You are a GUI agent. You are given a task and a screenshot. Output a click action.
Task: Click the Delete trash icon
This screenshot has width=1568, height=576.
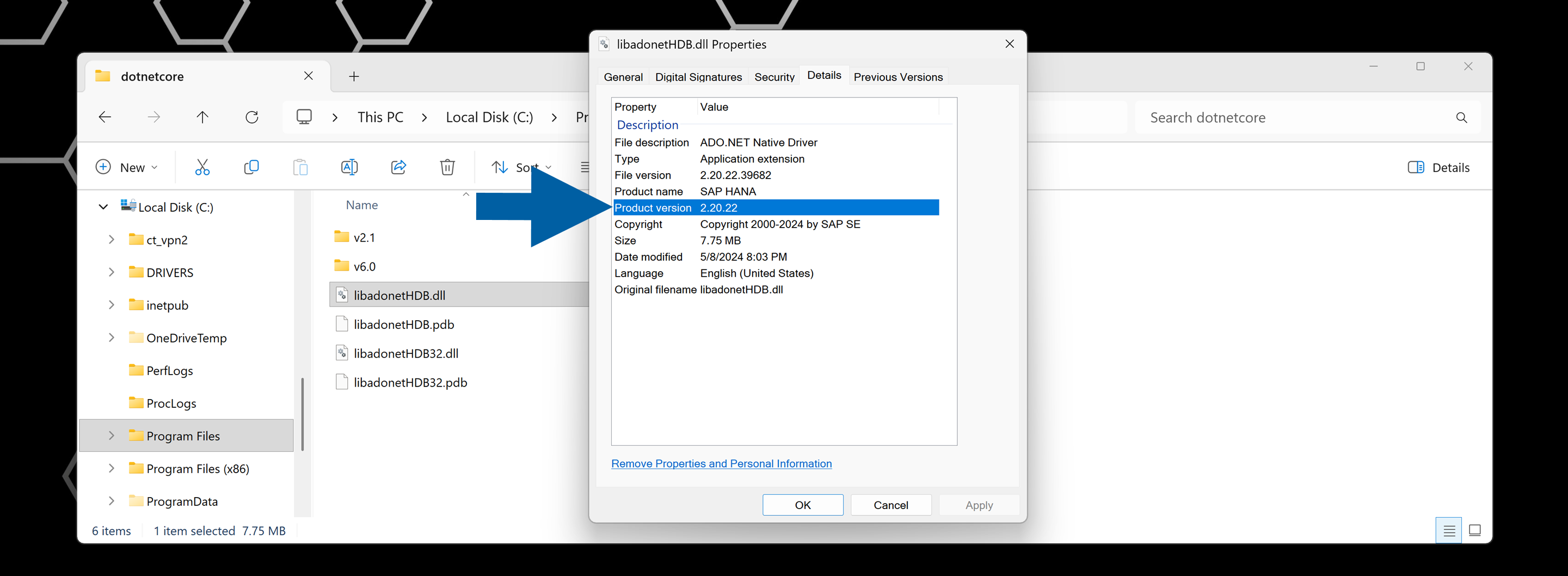click(x=447, y=168)
